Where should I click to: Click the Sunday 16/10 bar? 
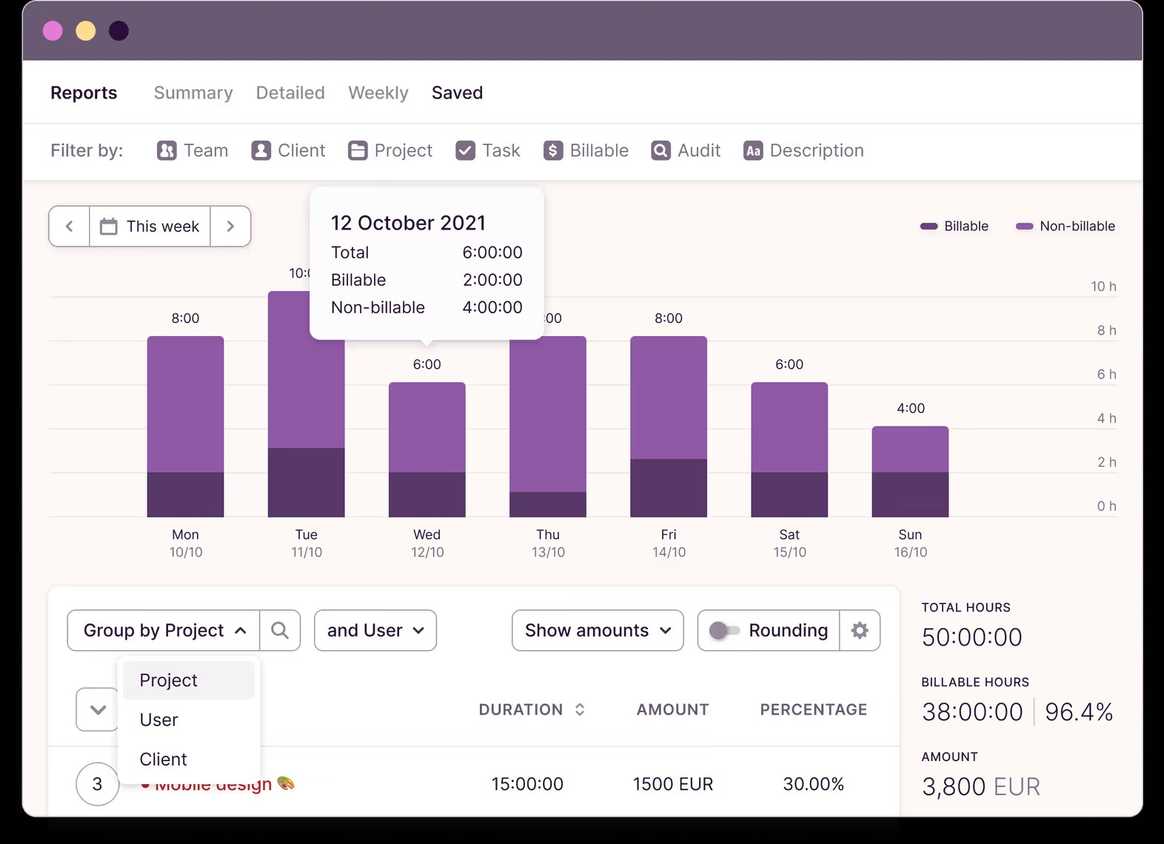910,472
